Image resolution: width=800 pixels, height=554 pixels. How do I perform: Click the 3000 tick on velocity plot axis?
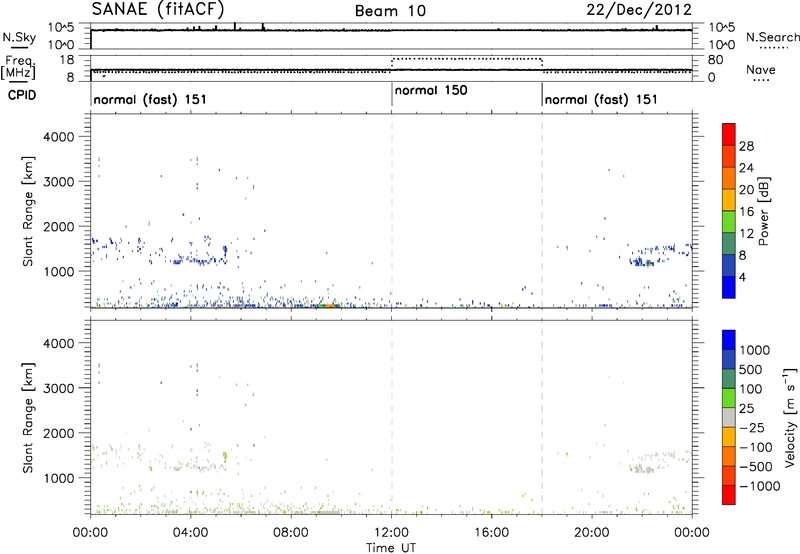tap(58, 388)
